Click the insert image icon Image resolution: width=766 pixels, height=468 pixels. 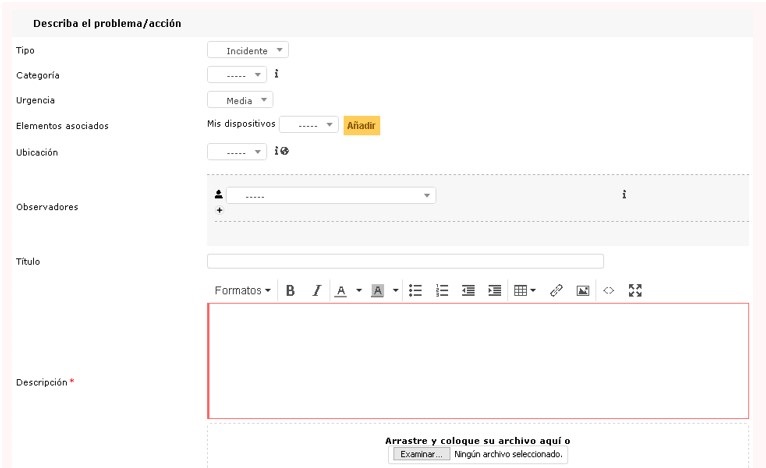[582, 290]
